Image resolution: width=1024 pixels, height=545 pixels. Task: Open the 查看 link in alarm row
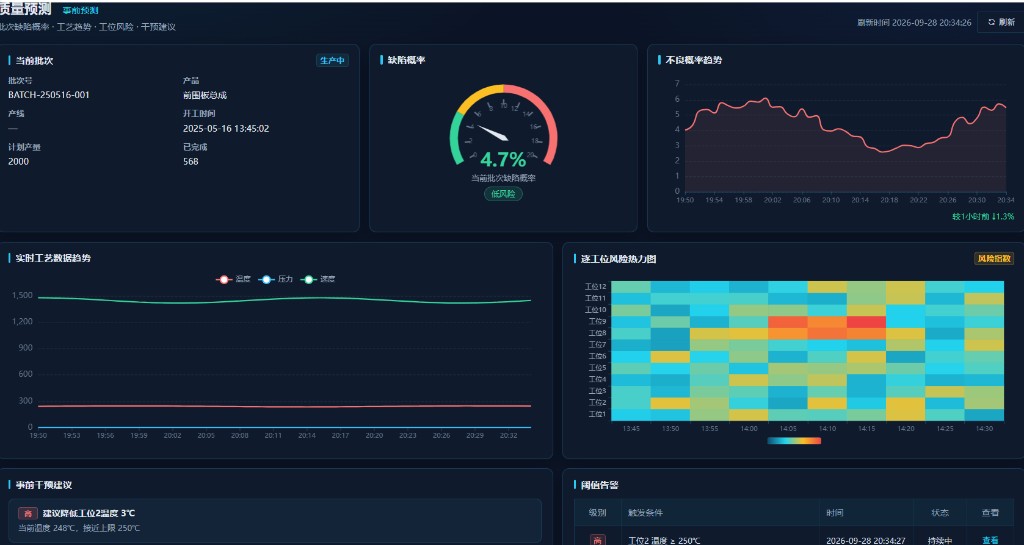click(990, 540)
